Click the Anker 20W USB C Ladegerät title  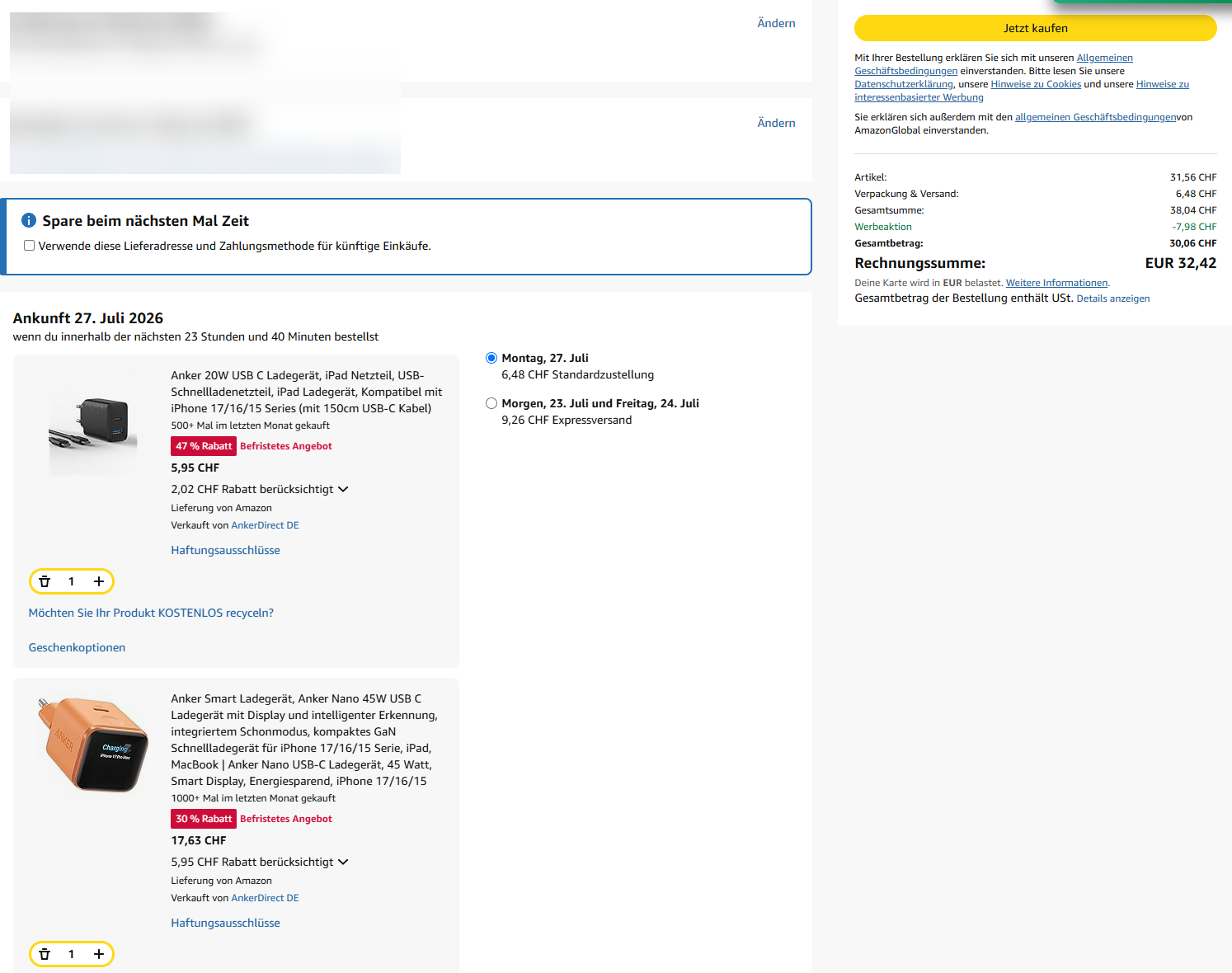pyautogui.click(x=306, y=392)
